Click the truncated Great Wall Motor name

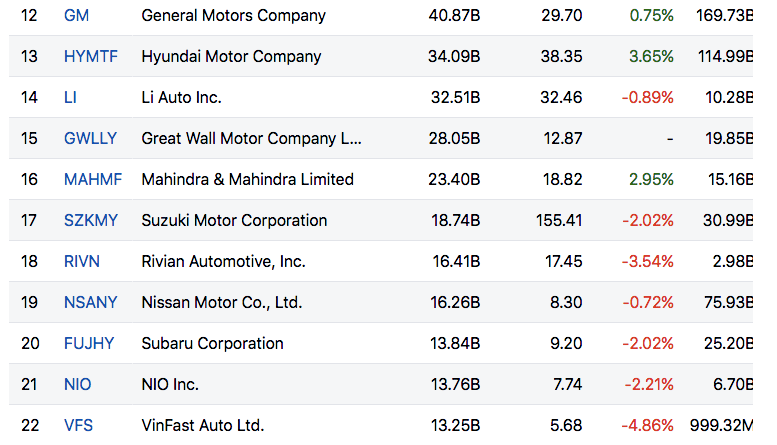(x=251, y=139)
